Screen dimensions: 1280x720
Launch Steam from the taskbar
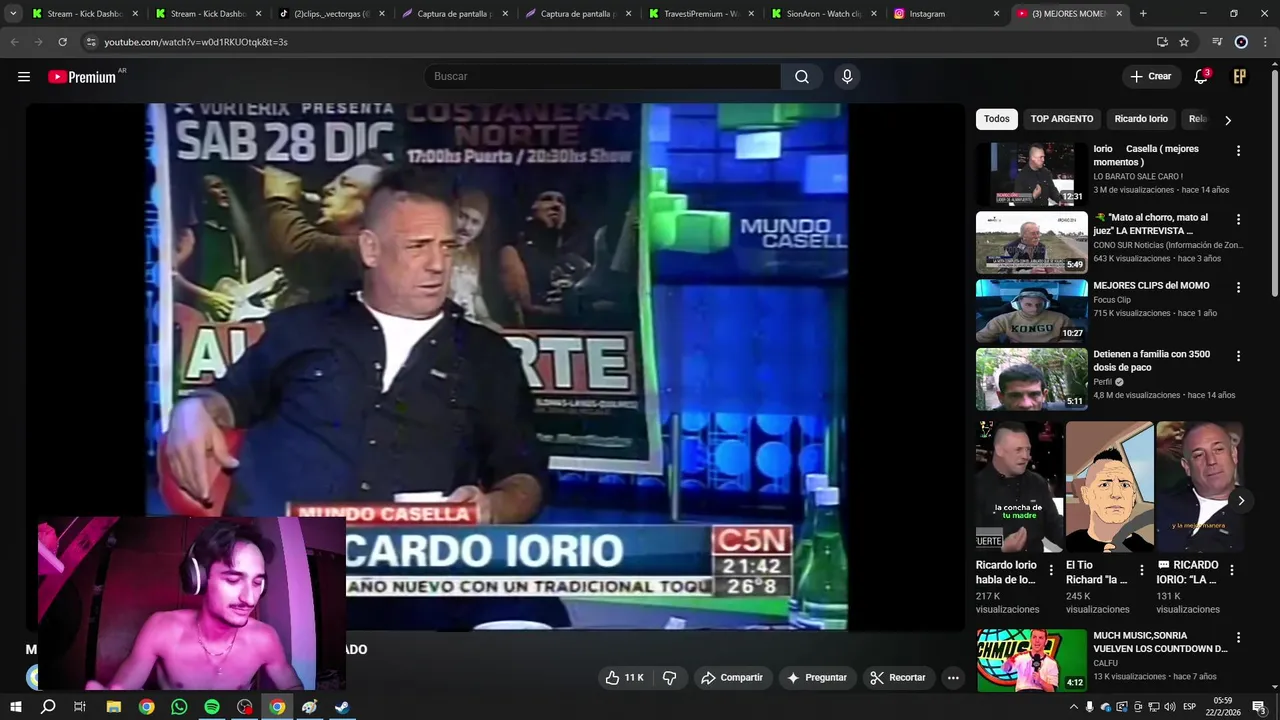(342, 707)
